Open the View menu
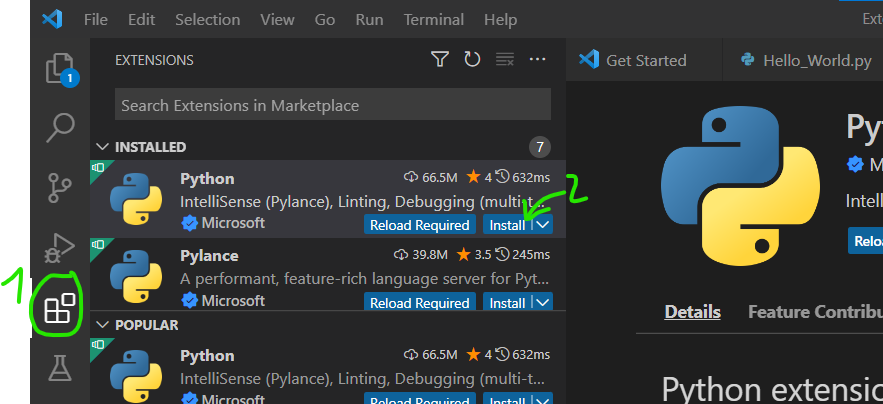 277,20
